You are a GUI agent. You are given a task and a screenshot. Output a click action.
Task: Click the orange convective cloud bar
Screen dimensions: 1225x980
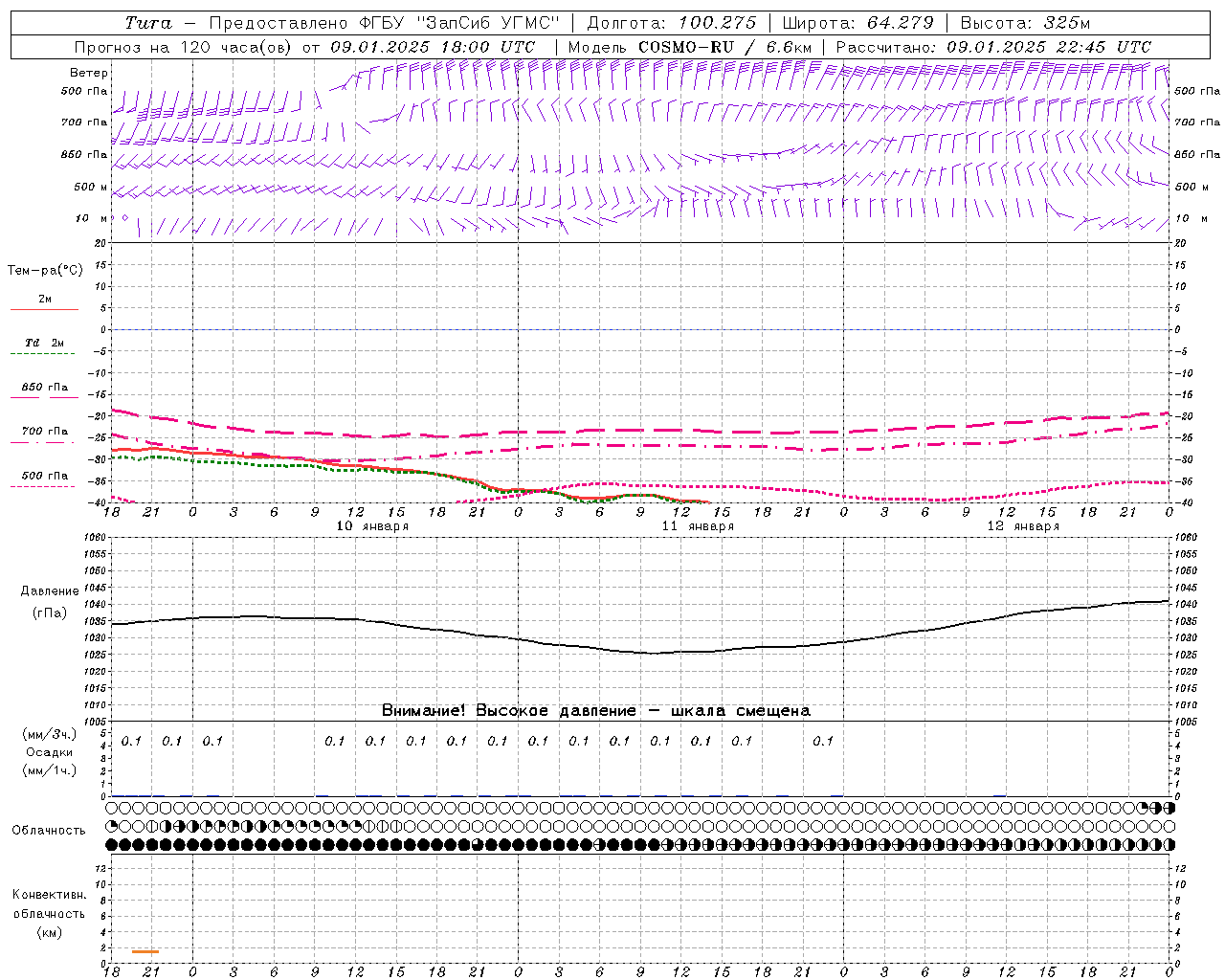(x=145, y=951)
